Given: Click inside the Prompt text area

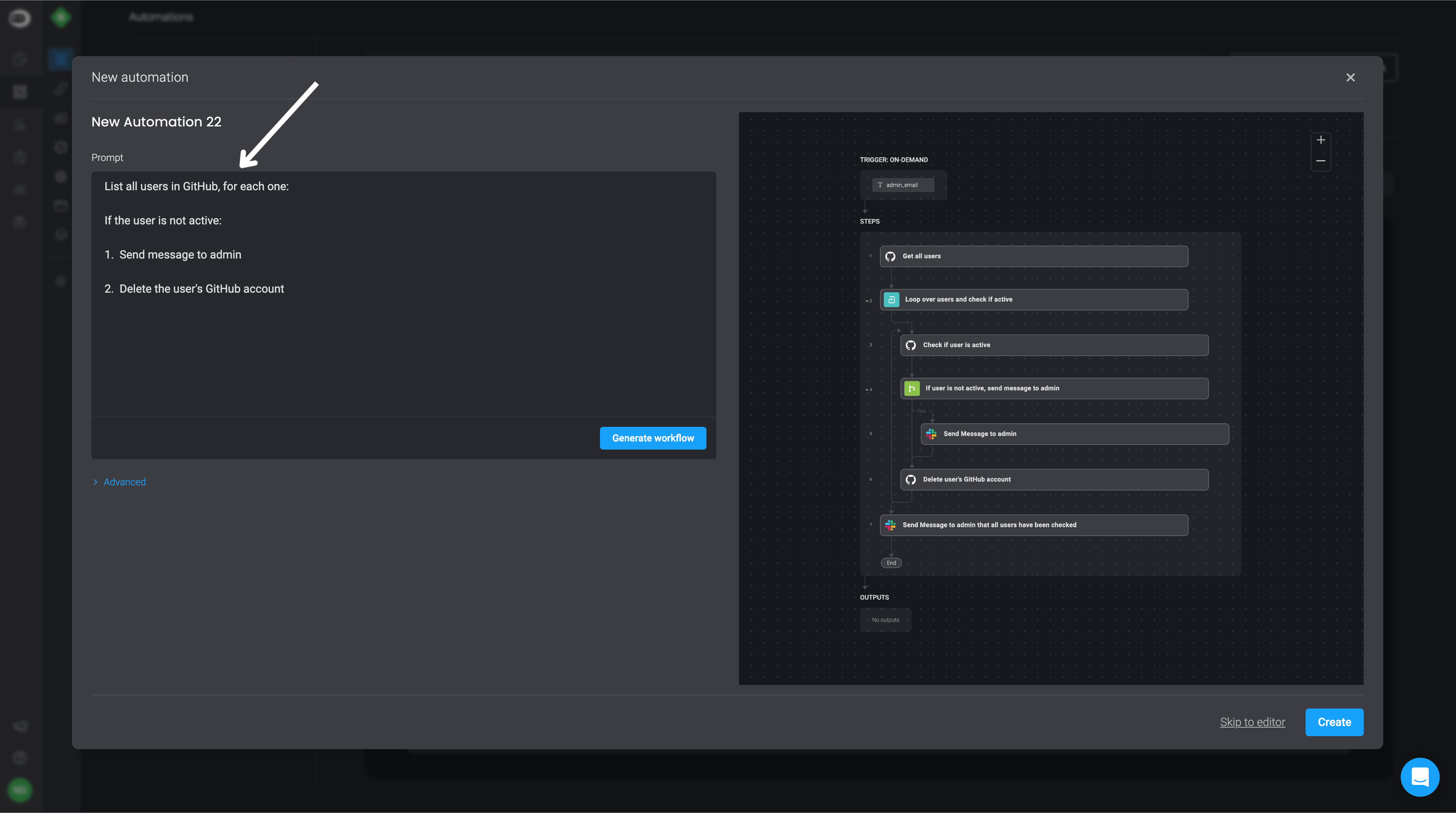Looking at the screenshot, I should click(404, 294).
